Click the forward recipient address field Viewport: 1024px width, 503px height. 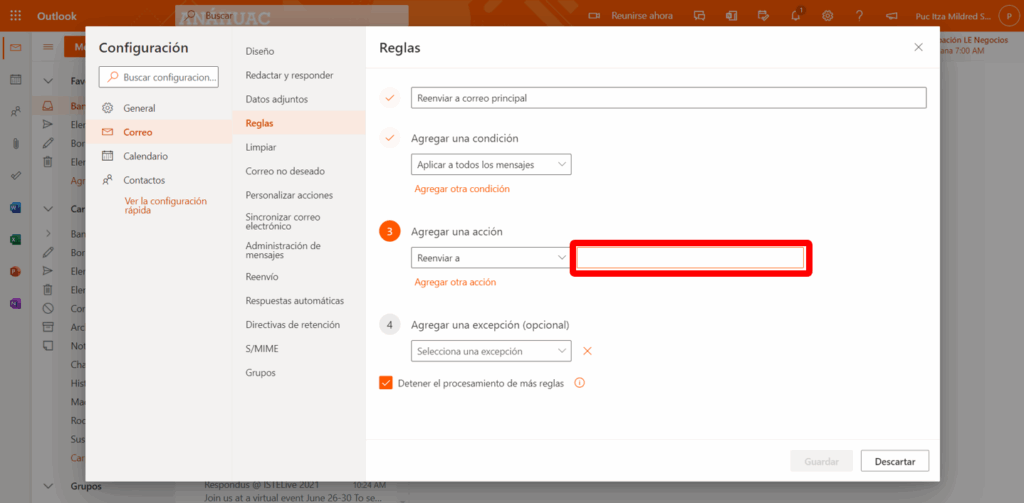(690, 258)
